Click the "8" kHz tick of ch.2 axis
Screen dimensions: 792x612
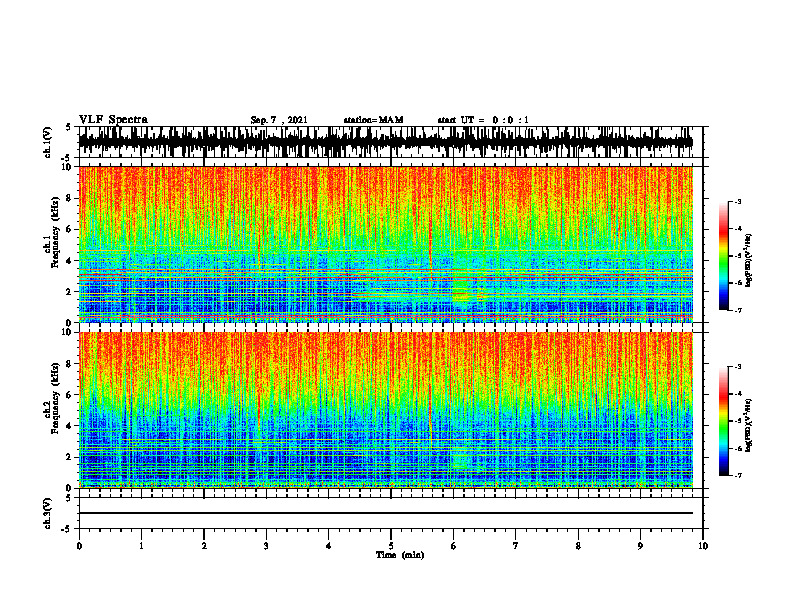[70, 364]
